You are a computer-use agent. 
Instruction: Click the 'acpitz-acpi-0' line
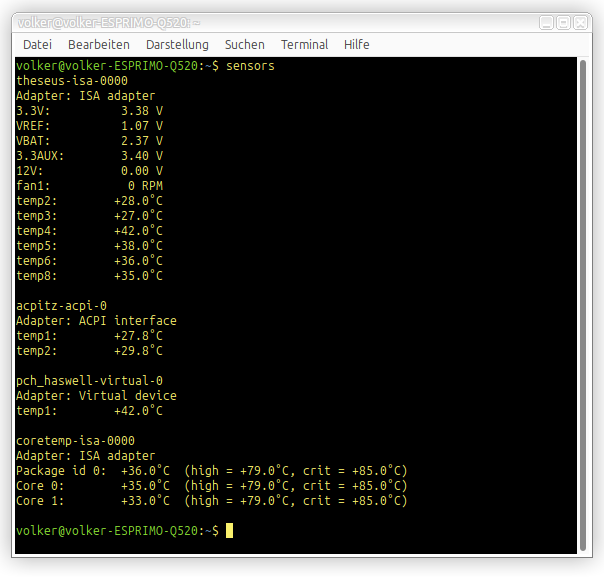point(61,306)
